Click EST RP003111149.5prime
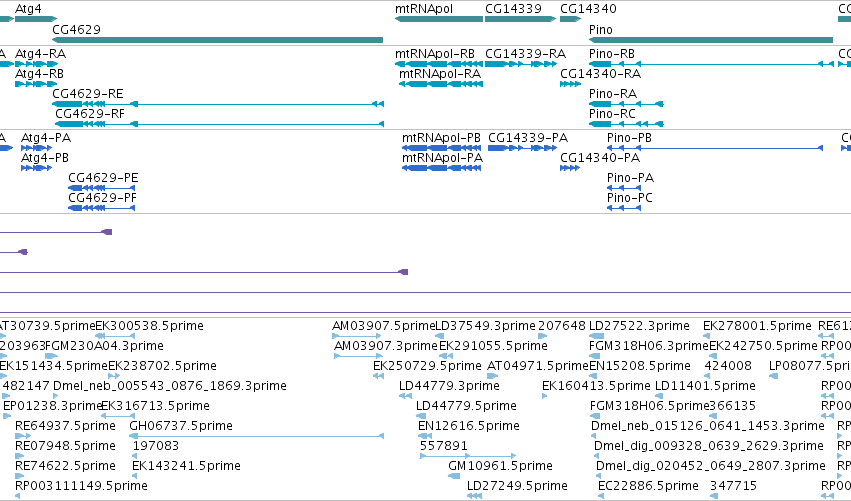The image size is (851, 501). click(81, 486)
